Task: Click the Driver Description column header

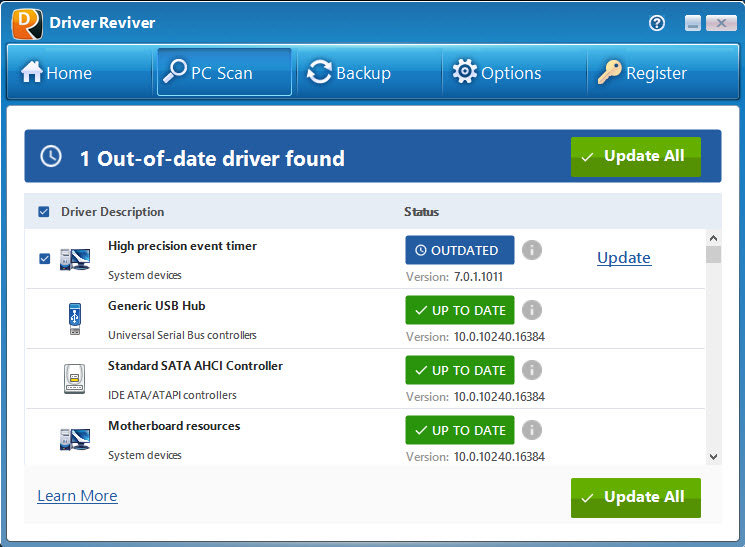Action: pyautogui.click(x=113, y=212)
